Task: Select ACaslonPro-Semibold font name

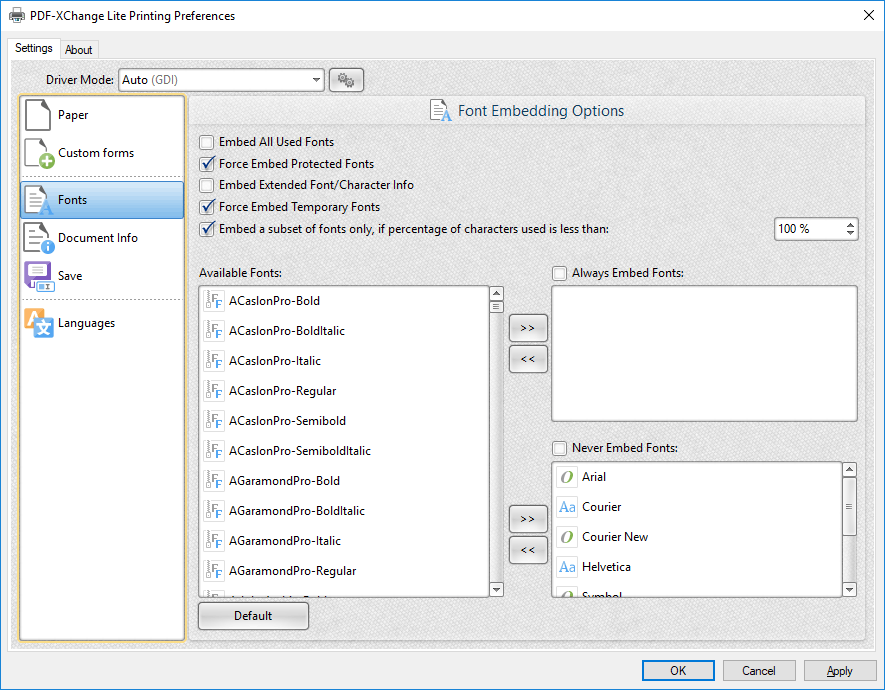Action: coord(287,421)
